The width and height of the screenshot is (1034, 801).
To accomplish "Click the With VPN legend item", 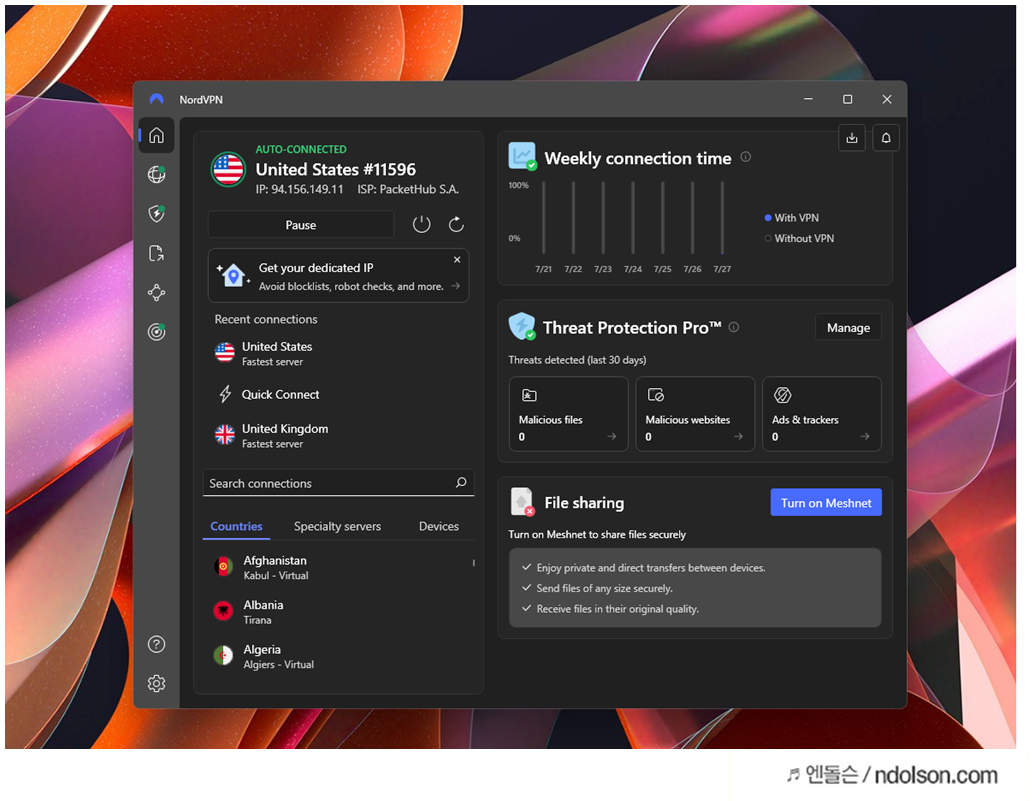I will (791, 218).
